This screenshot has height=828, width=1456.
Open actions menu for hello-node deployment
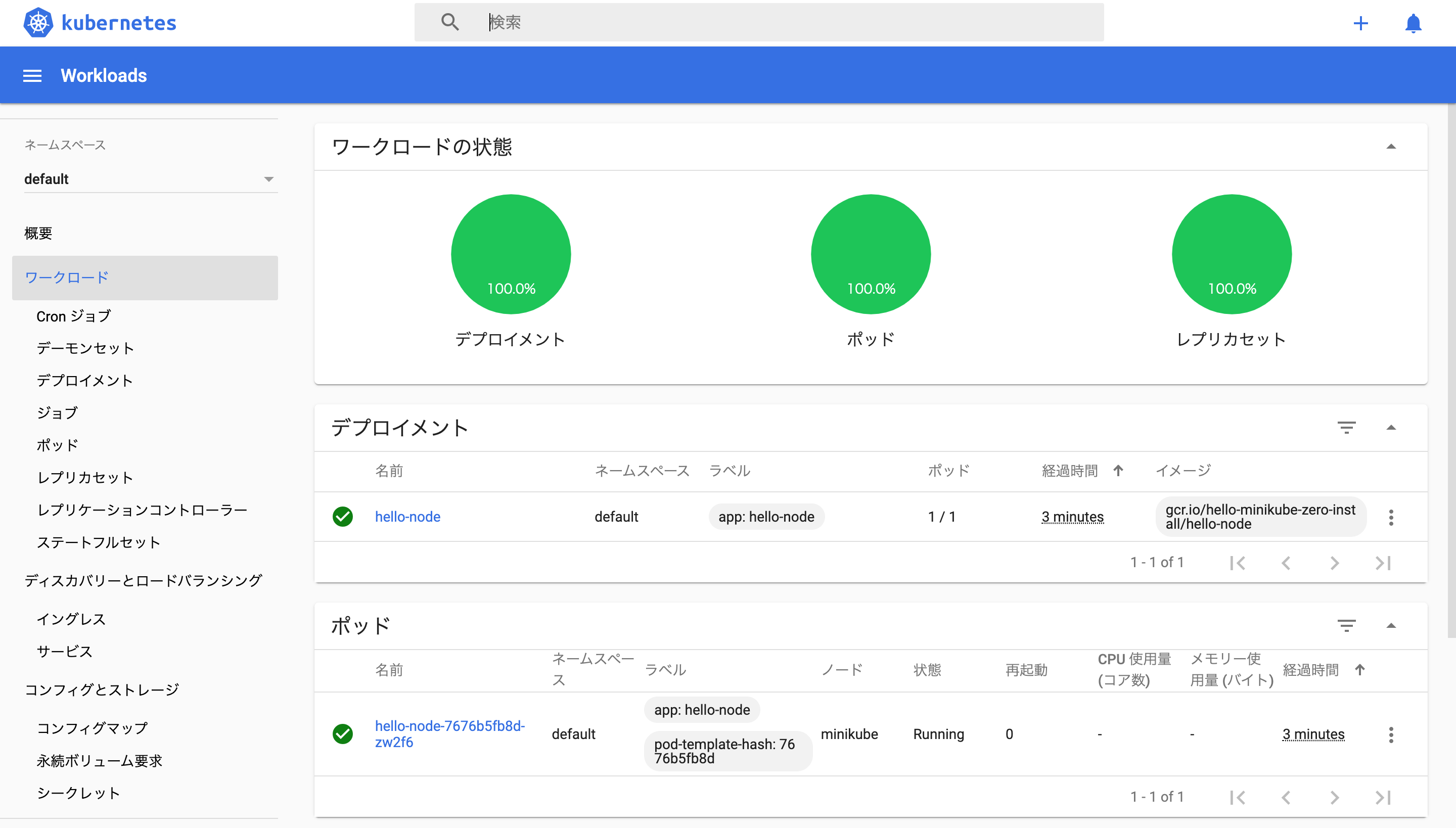tap(1391, 517)
